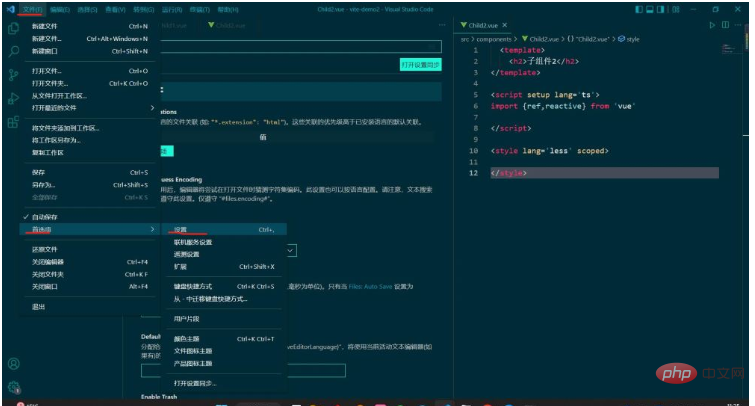Viewport: 755px width, 406px height.
Task: Choose 将文件夹添加到工作区...
Action: click(x=89, y=128)
